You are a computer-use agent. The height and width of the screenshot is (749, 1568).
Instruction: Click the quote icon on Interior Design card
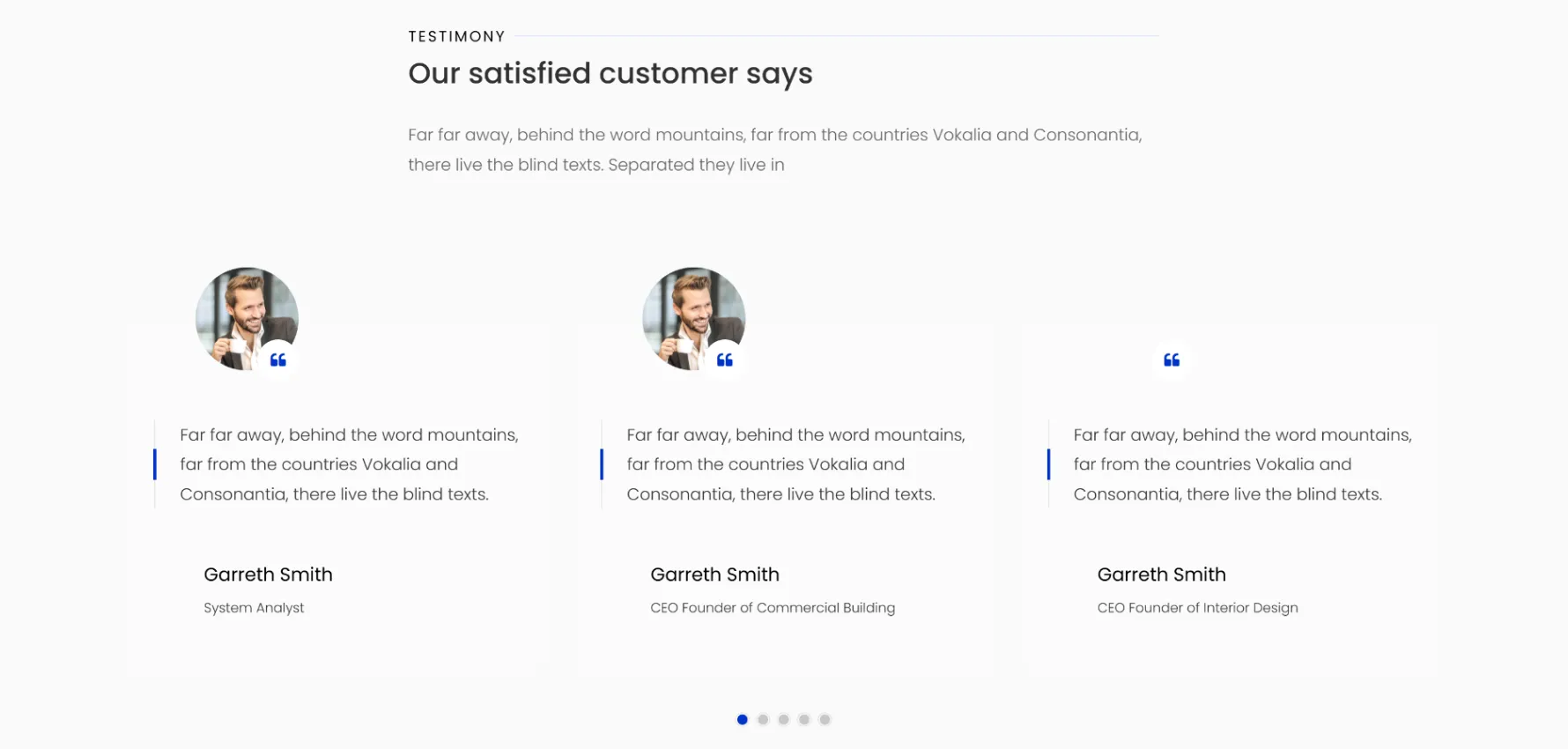1172,360
